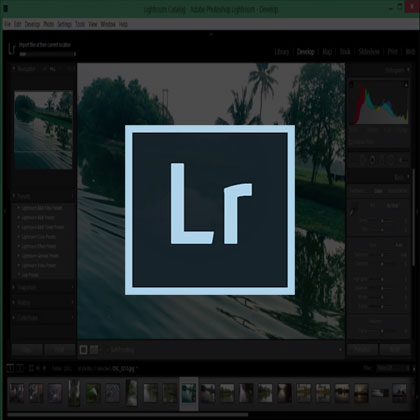Select the Crop Overlay tool in tool strip

(354, 160)
